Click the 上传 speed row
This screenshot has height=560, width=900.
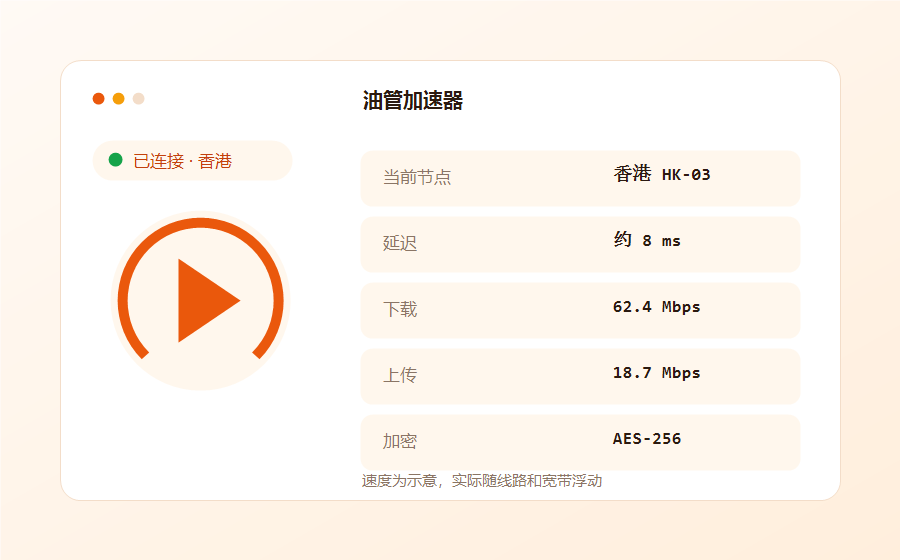(x=580, y=376)
